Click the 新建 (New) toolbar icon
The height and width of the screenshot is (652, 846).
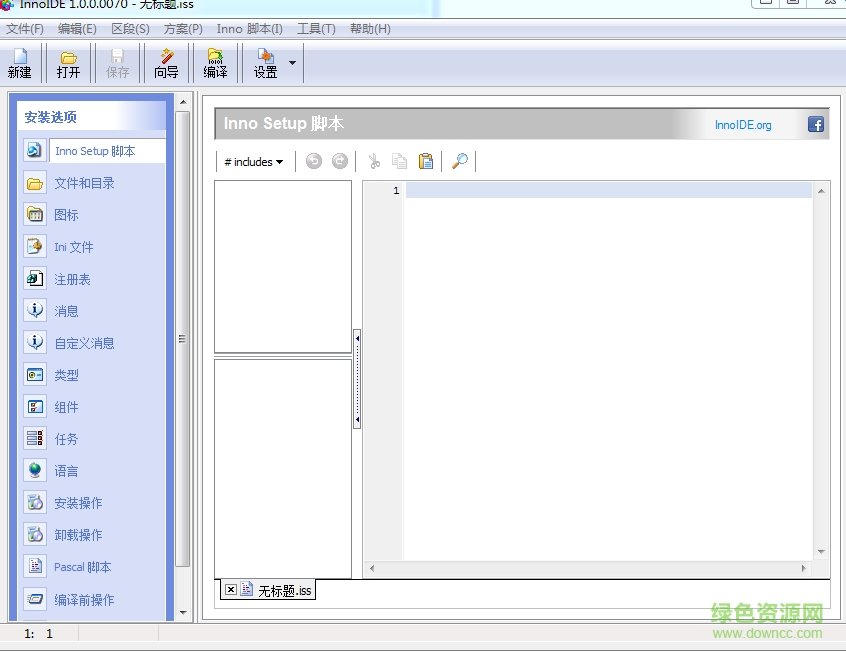tap(20, 63)
